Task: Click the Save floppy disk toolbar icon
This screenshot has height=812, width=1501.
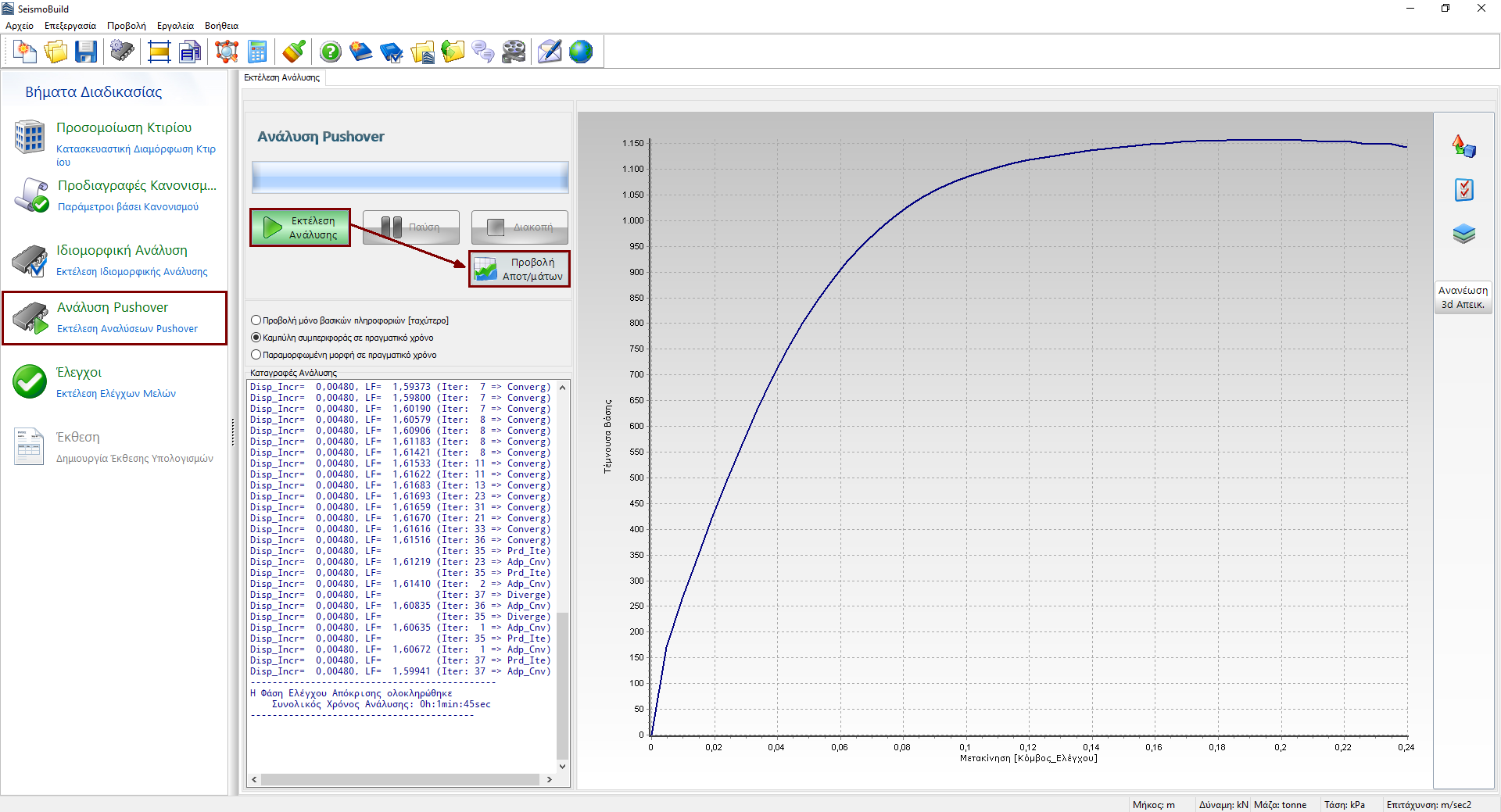Action: pyautogui.click(x=86, y=52)
